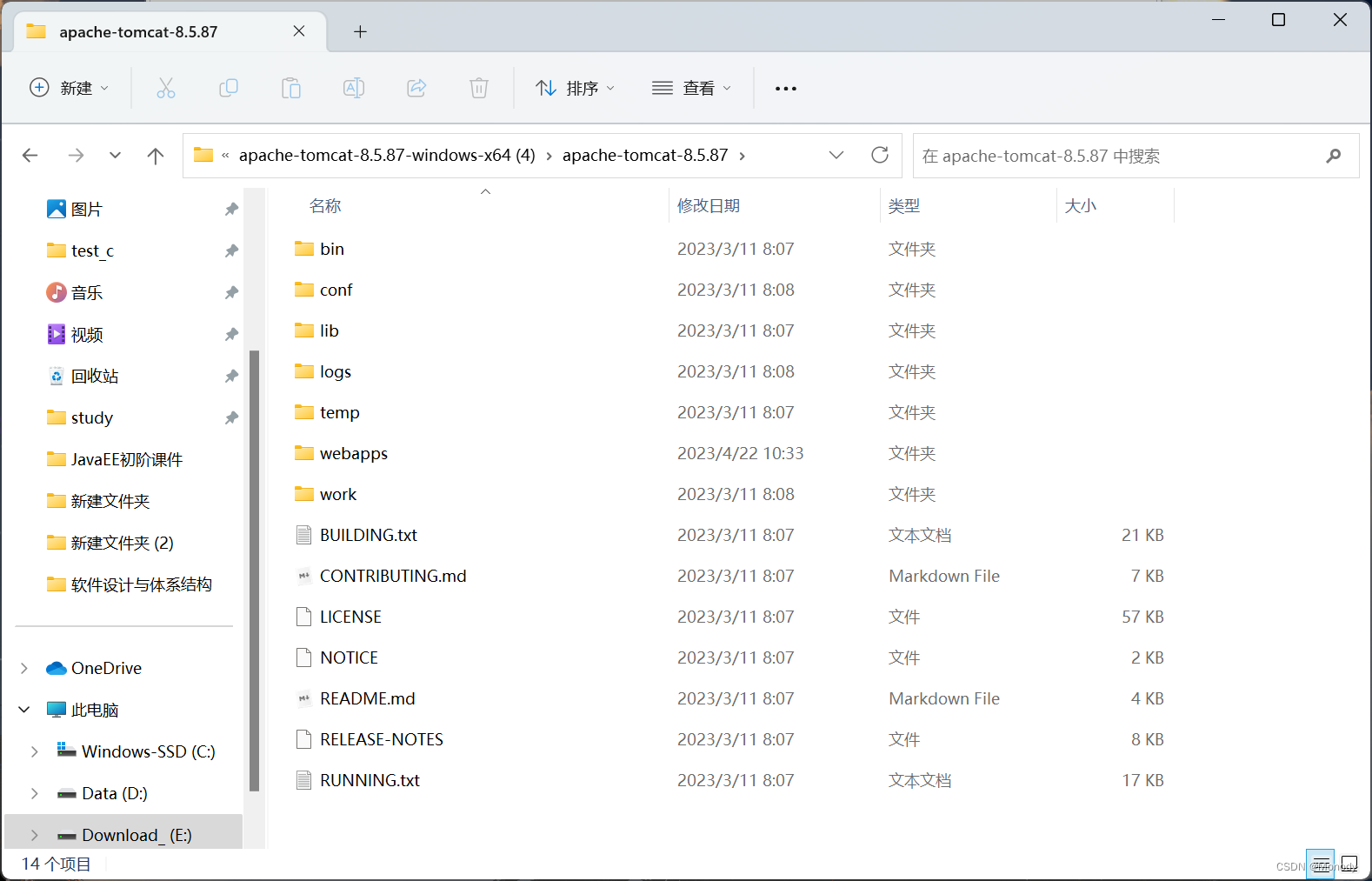Click the Paste clipboard icon

[291, 88]
